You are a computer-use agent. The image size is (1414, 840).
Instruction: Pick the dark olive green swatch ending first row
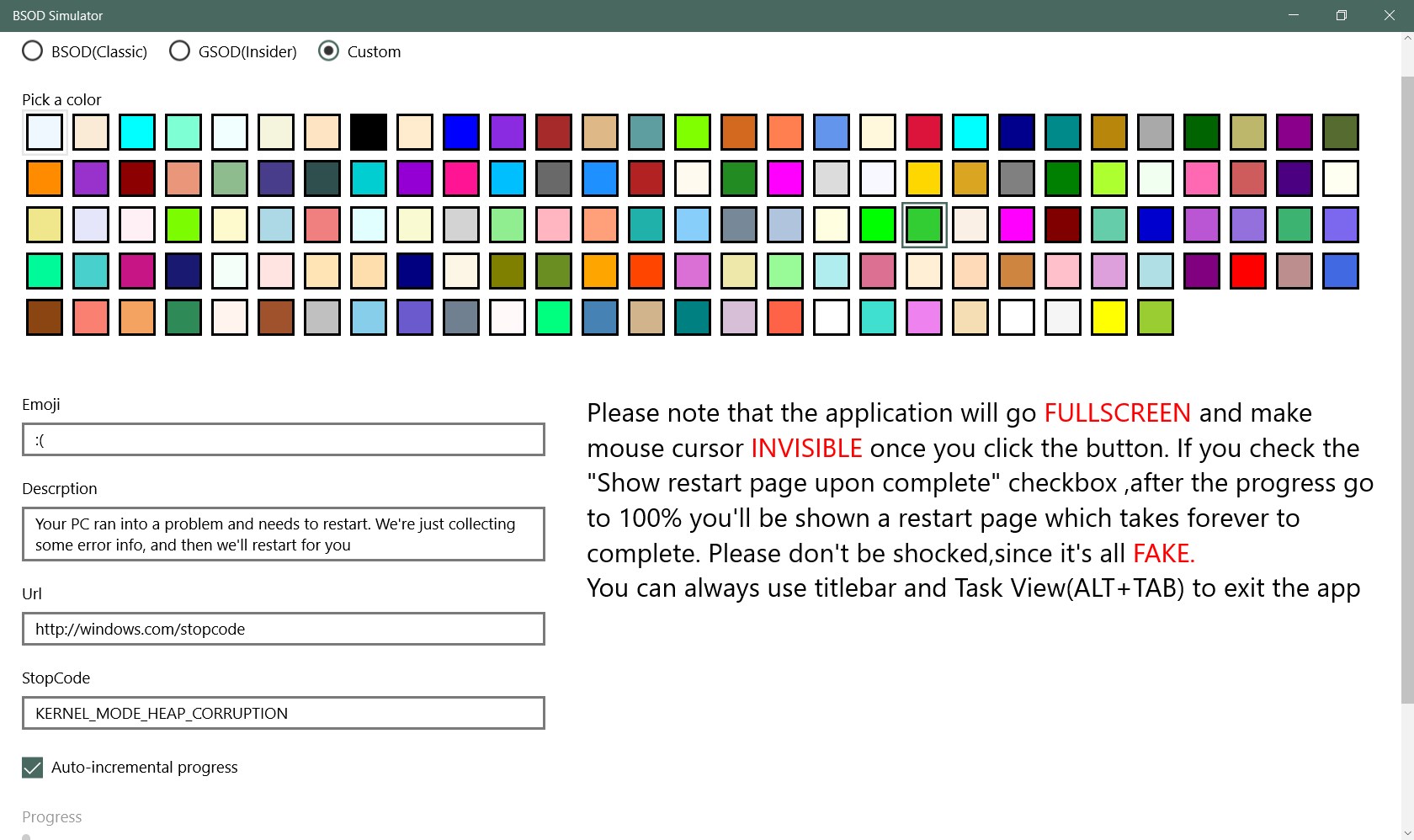point(1341,132)
